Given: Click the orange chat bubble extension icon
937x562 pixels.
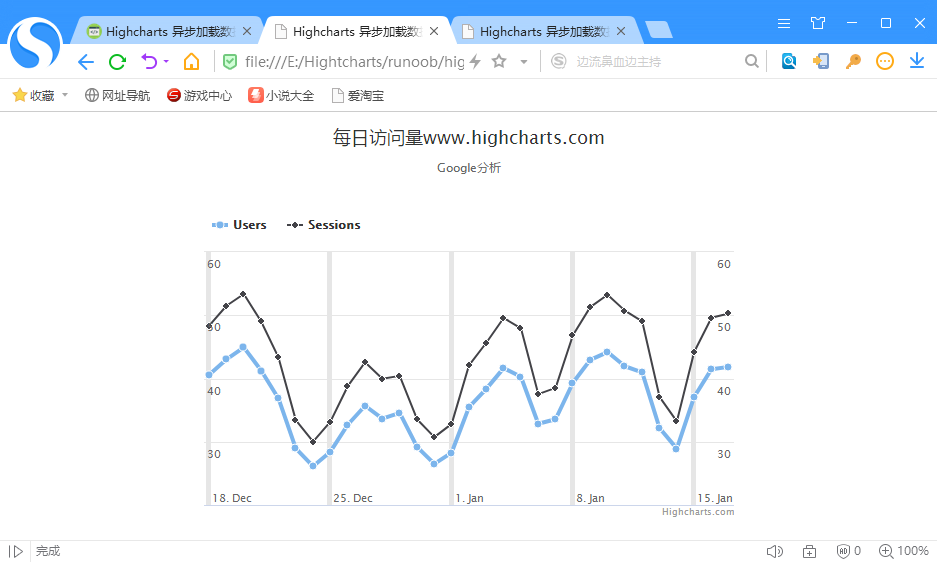Looking at the screenshot, I should pyautogui.click(x=885, y=61).
